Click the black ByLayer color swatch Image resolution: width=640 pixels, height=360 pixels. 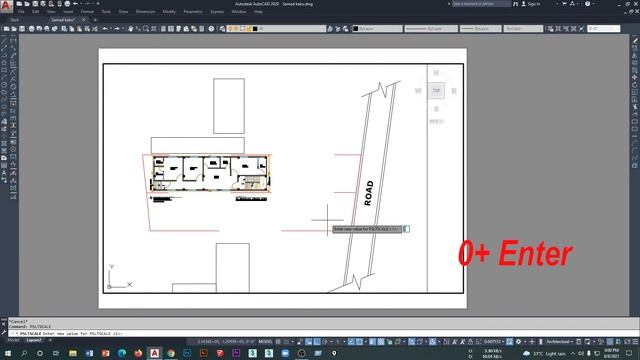point(356,29)
